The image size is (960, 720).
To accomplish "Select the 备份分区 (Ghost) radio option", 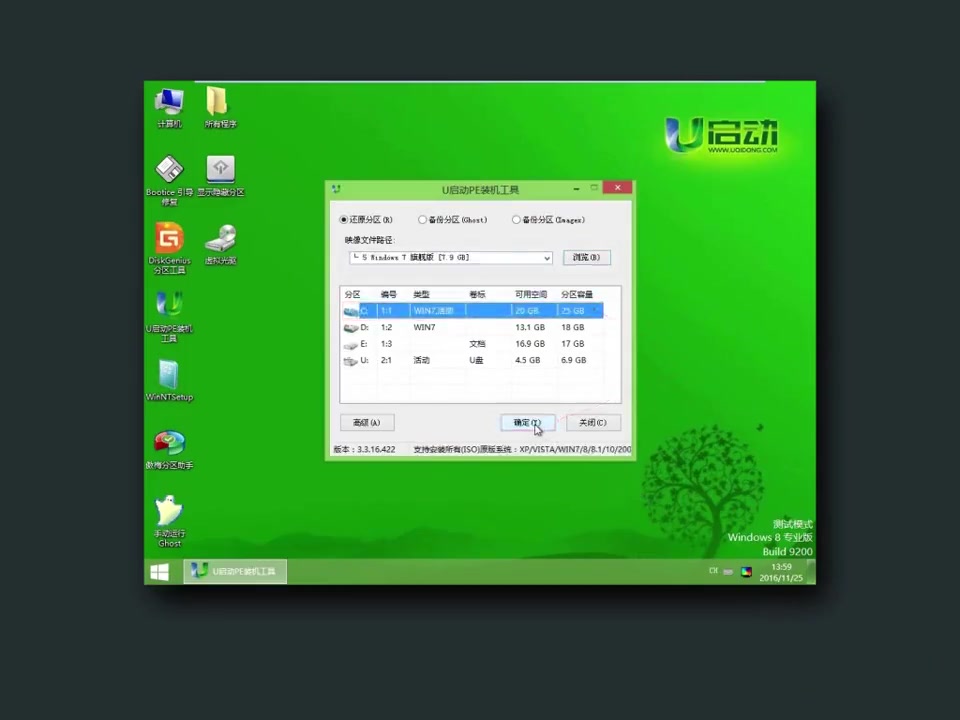I will coord(423,219).
